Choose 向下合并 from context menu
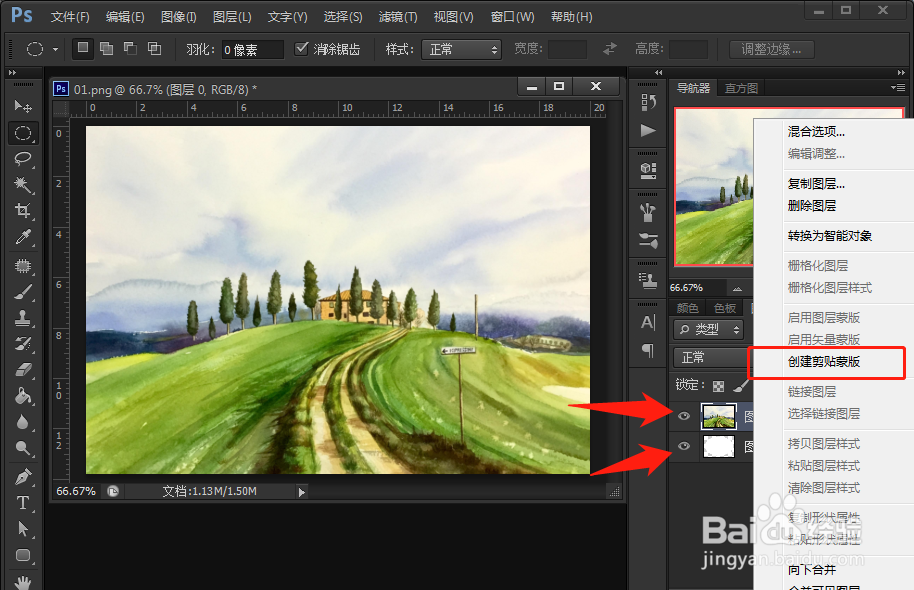 pyautogui.click(x=811, y=570)
